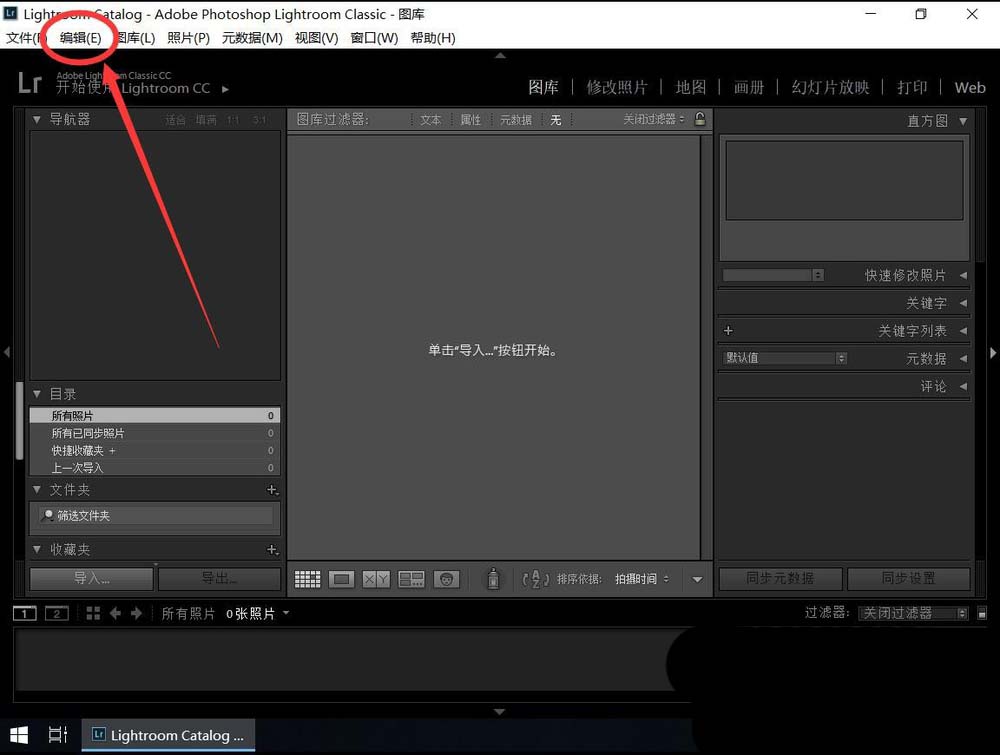
Task: Set the navigator zoom to 3:1
Action: [x=259, y=120]
